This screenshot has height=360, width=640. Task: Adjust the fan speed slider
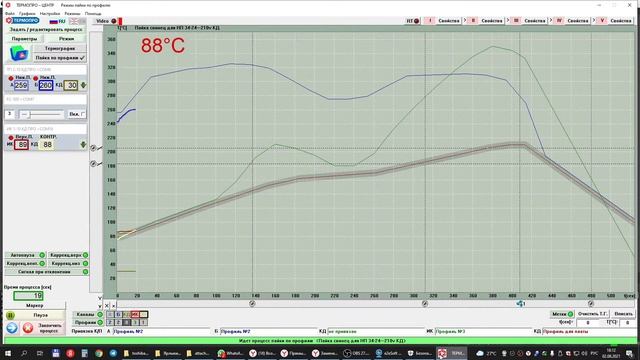tap(41, 115)
